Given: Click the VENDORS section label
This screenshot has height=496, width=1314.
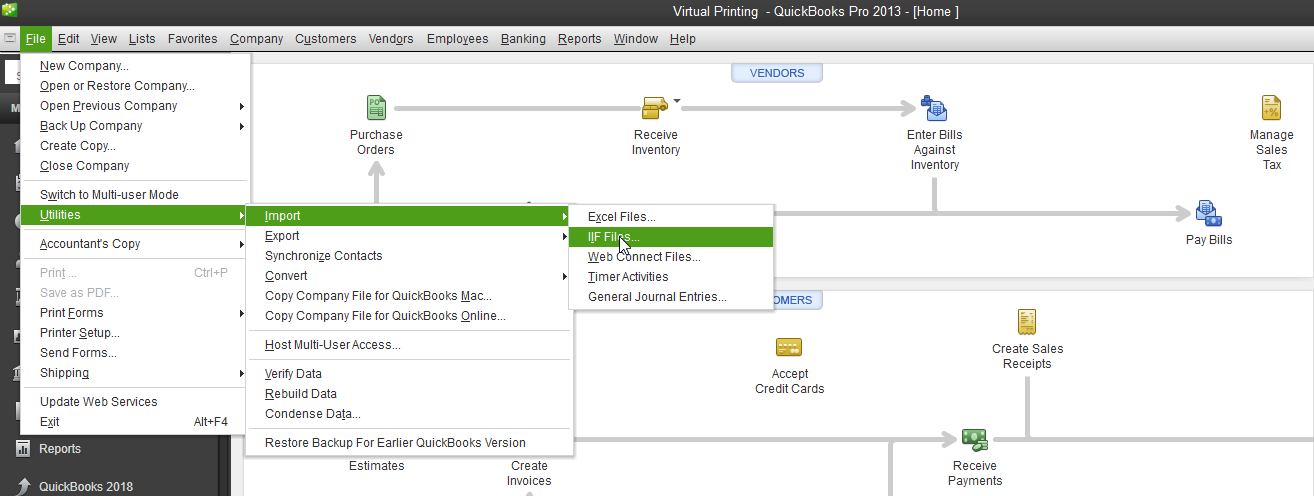Looking at the screenshot, I should pyautogui.click(x=777, y=73).
